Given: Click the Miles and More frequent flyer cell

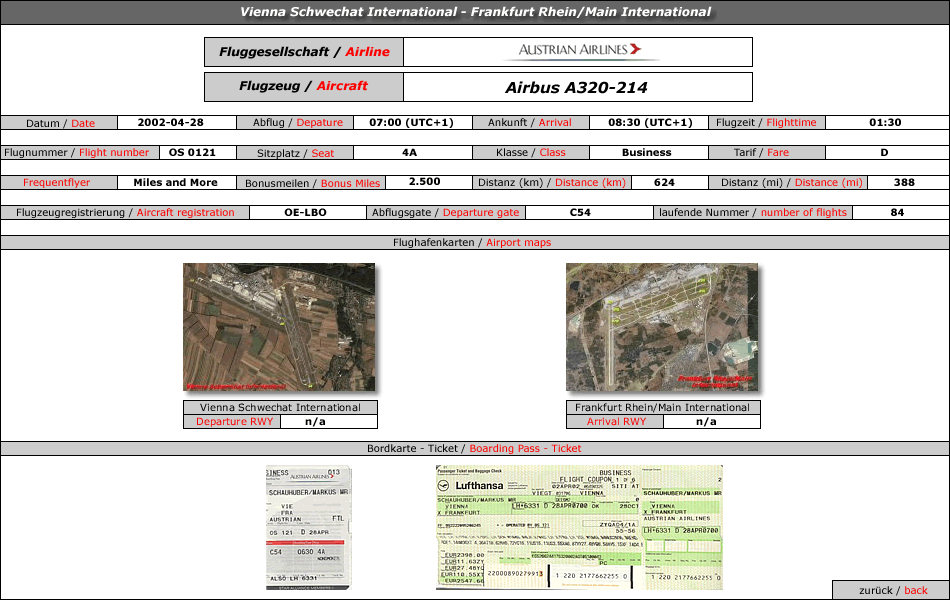Looking at the screenshot, I should pyautogui.click(x=175, y=182).
